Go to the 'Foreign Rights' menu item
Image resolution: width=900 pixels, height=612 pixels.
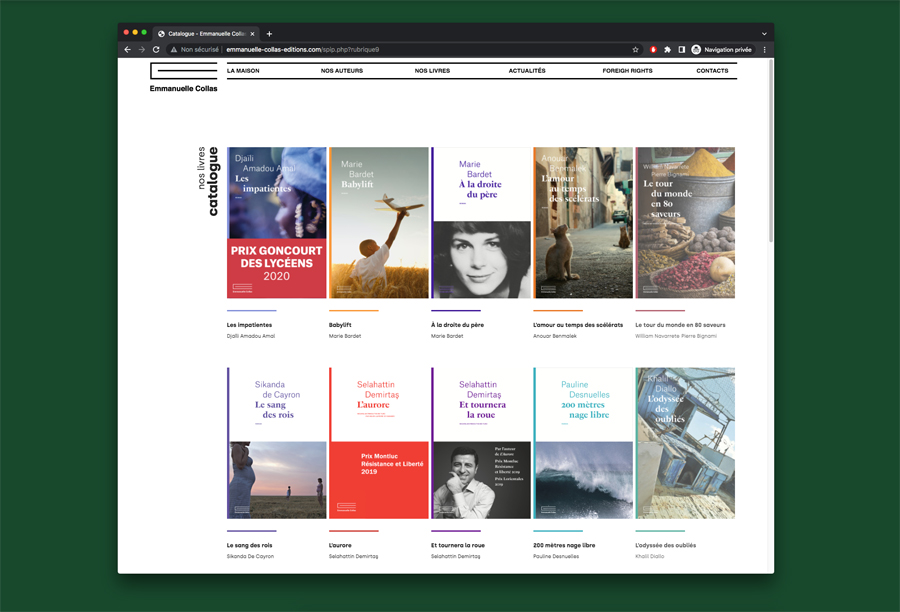tap(627, 71)
